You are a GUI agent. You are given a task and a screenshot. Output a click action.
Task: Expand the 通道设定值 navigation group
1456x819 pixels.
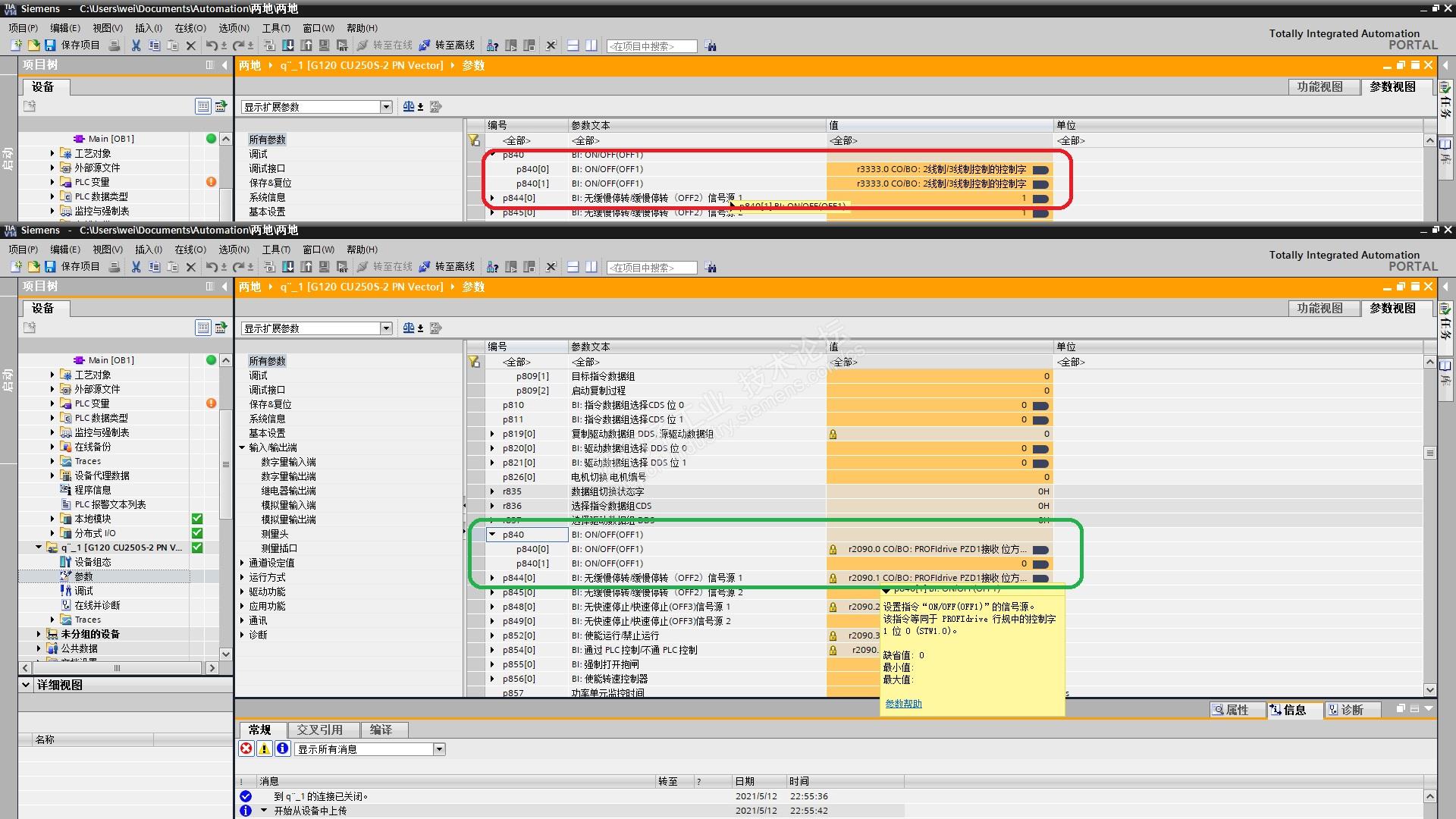(x=243, y=563)
